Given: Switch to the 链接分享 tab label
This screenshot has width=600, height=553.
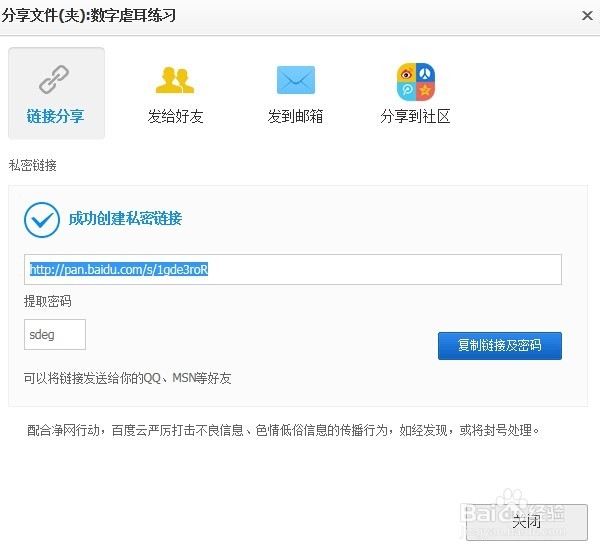Looking at the screenshot, I should click(55, 116).
